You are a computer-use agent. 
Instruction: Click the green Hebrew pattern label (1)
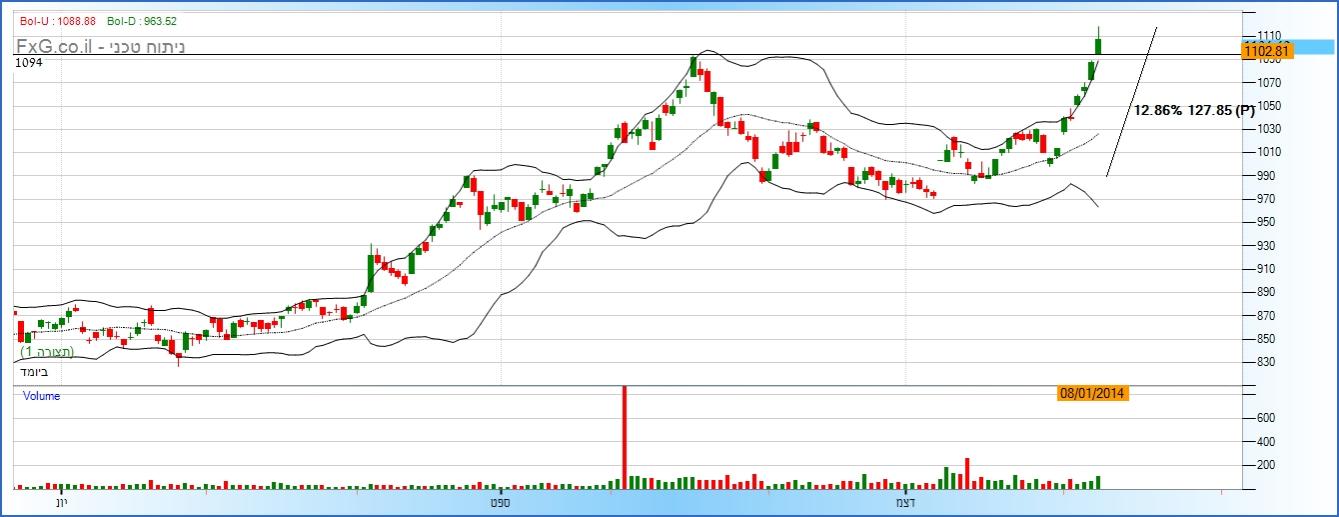tap(46, 352)
